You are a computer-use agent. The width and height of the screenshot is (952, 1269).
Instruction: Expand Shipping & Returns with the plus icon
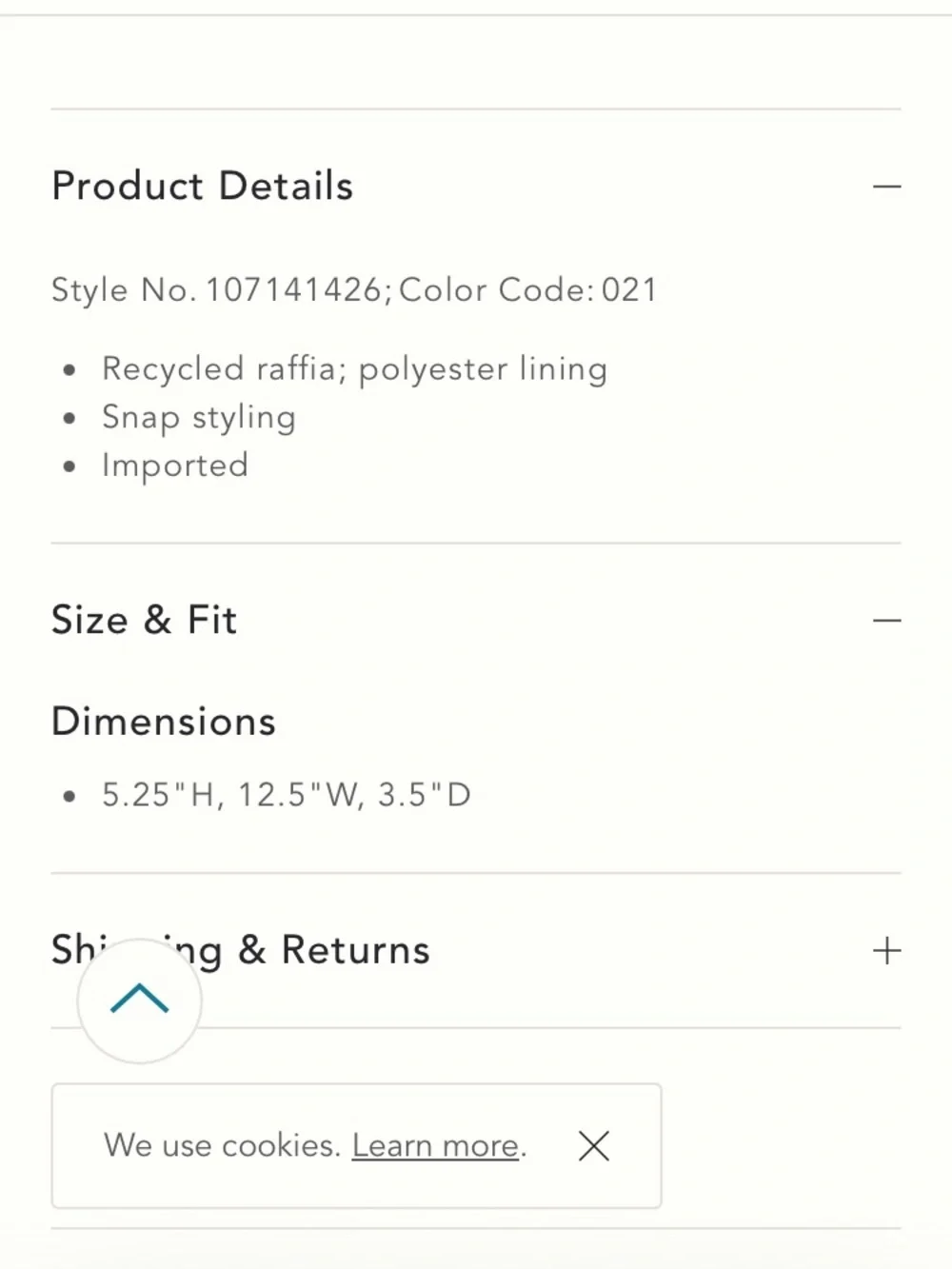tap(886, 950)
